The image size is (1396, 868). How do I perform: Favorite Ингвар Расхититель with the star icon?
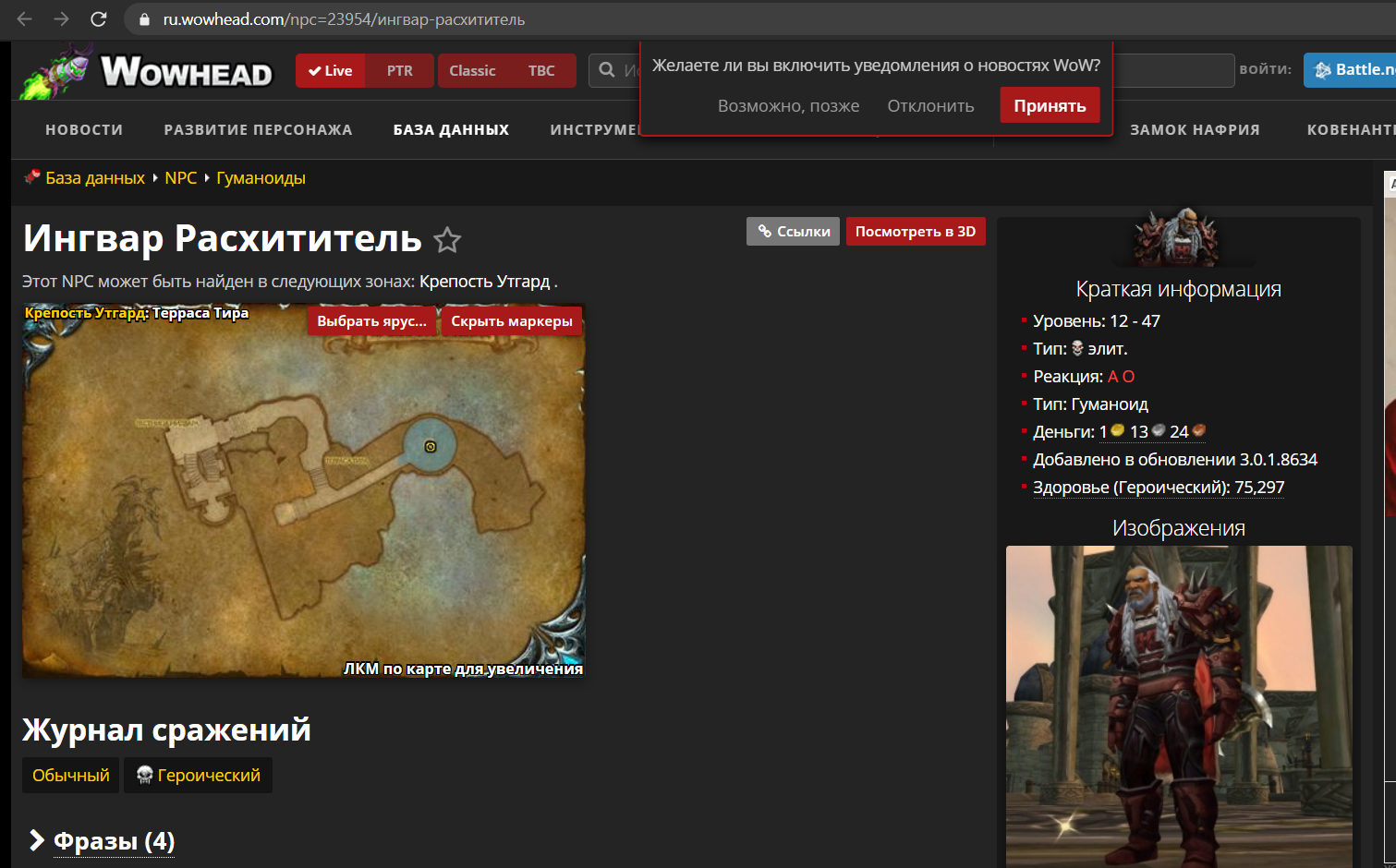[448, 240]
